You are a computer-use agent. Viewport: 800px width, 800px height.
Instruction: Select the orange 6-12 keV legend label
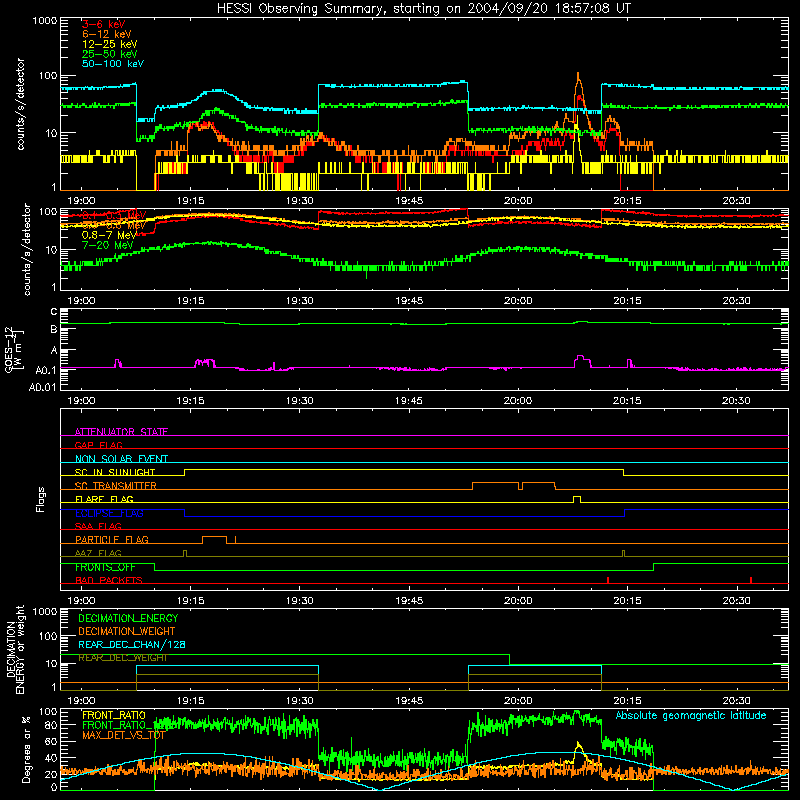pos(106,34)
